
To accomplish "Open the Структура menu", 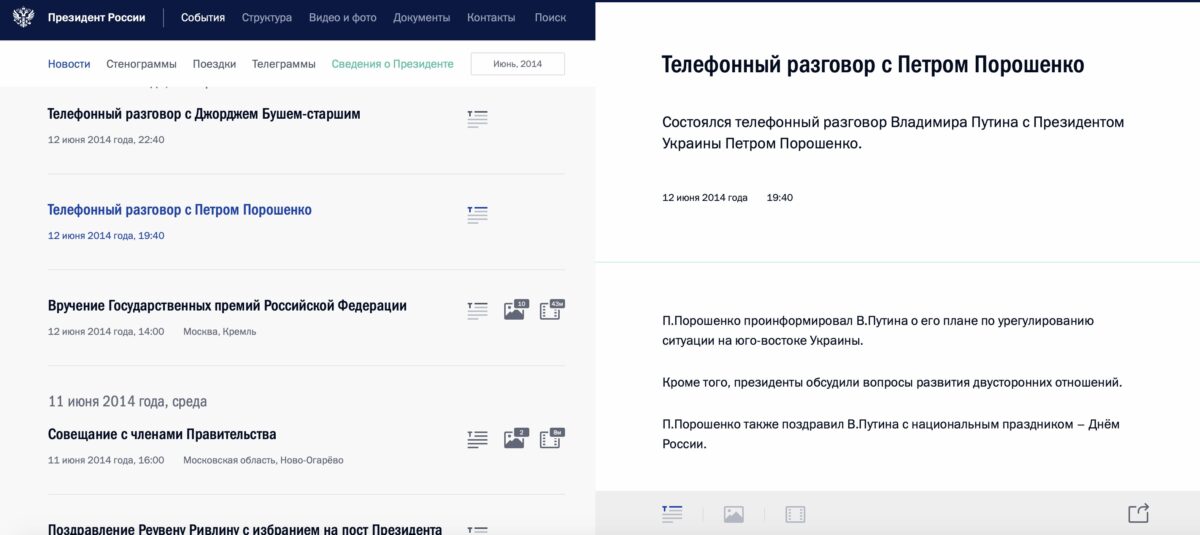I will coord(267,18).
